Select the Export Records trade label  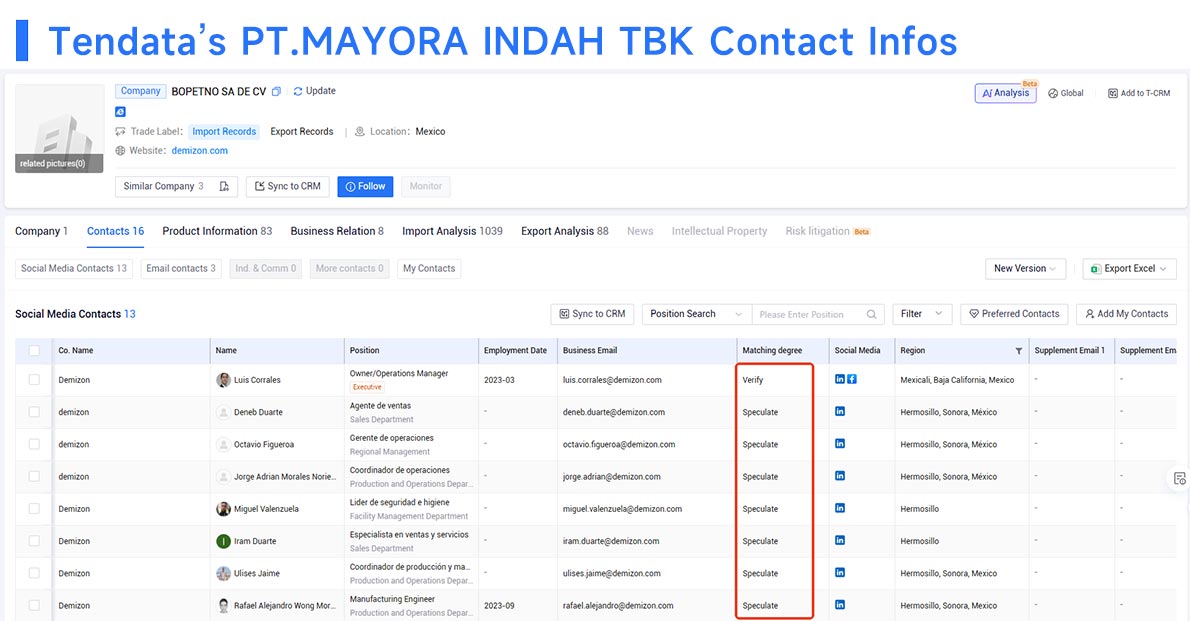point(302,132)
